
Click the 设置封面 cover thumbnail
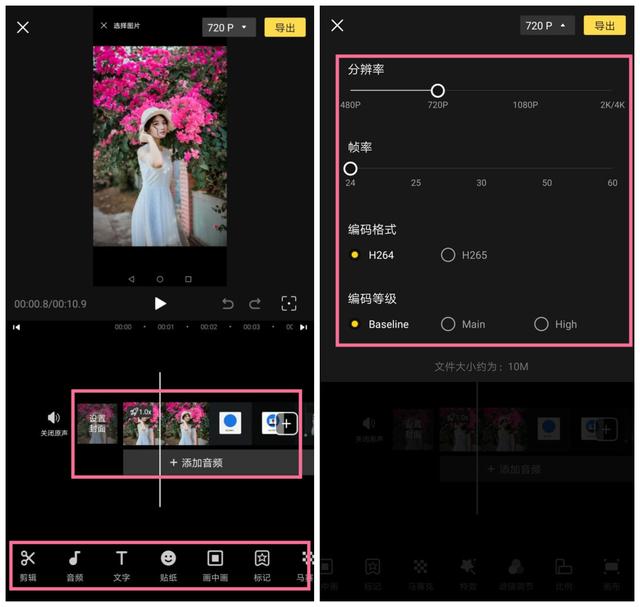tap(97, 423)
